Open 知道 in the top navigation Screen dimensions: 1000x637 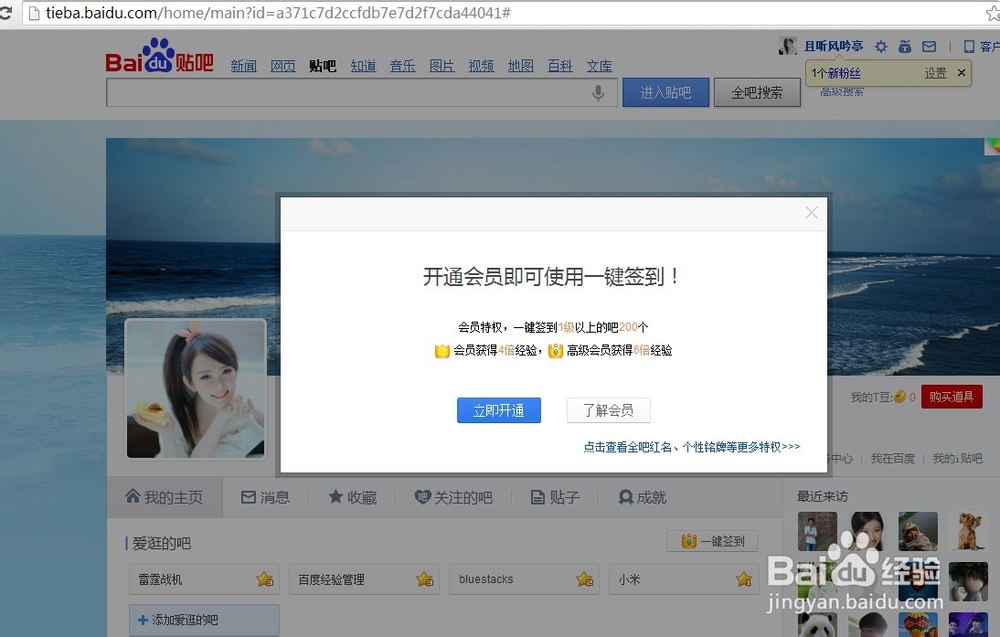coord(363,66)
